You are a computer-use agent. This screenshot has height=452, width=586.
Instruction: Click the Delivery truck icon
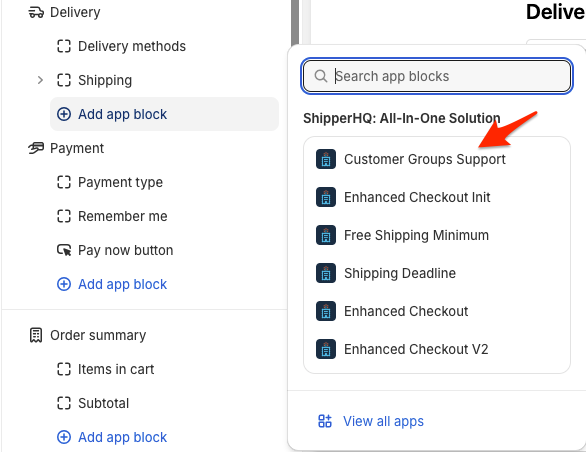(x=36, y=12)
